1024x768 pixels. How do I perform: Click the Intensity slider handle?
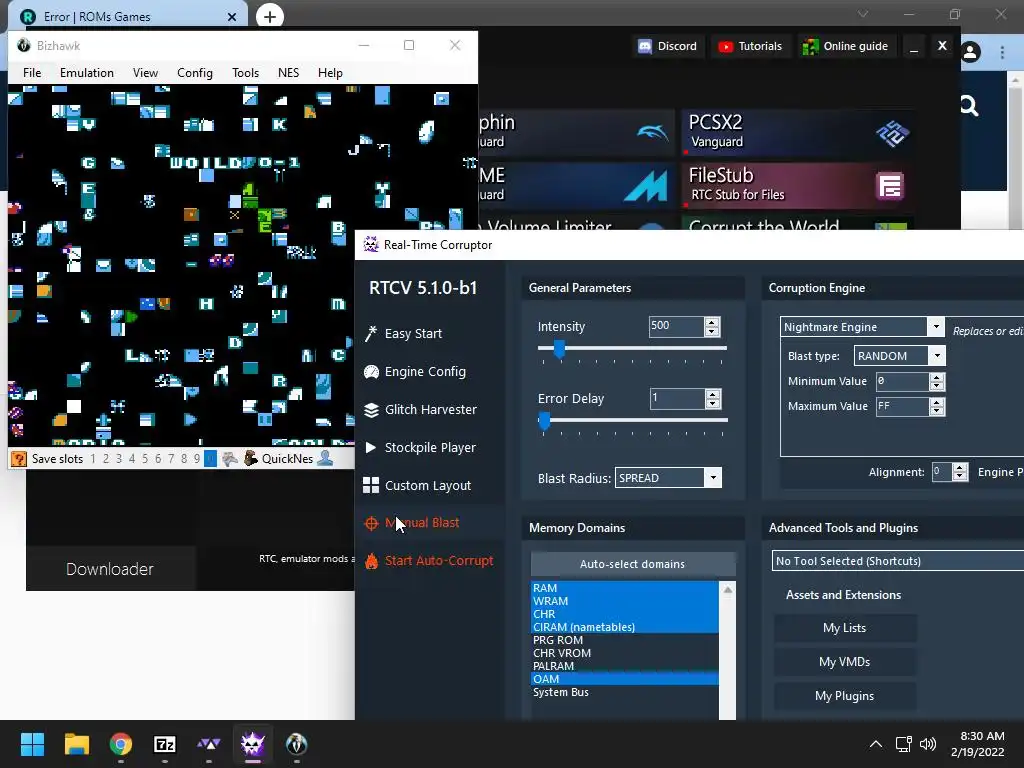(x=559, y=349)
